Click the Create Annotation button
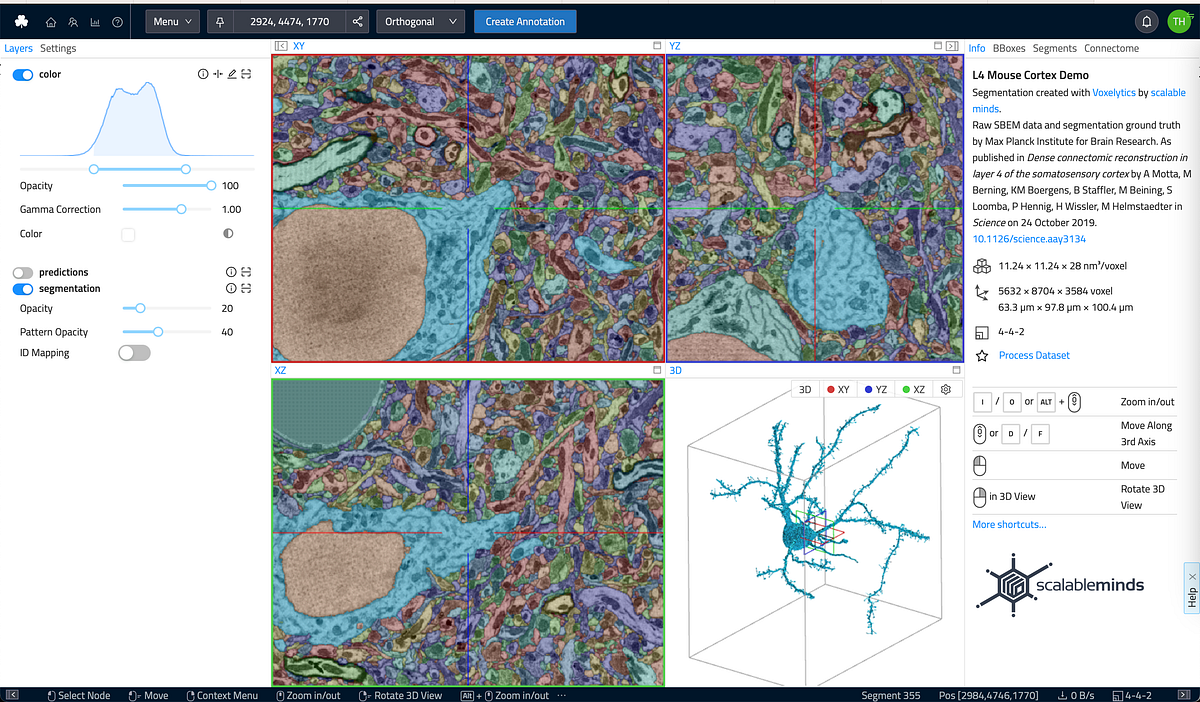The height and width of the screenshot is (702, 1200). click(x=524, y=21)
